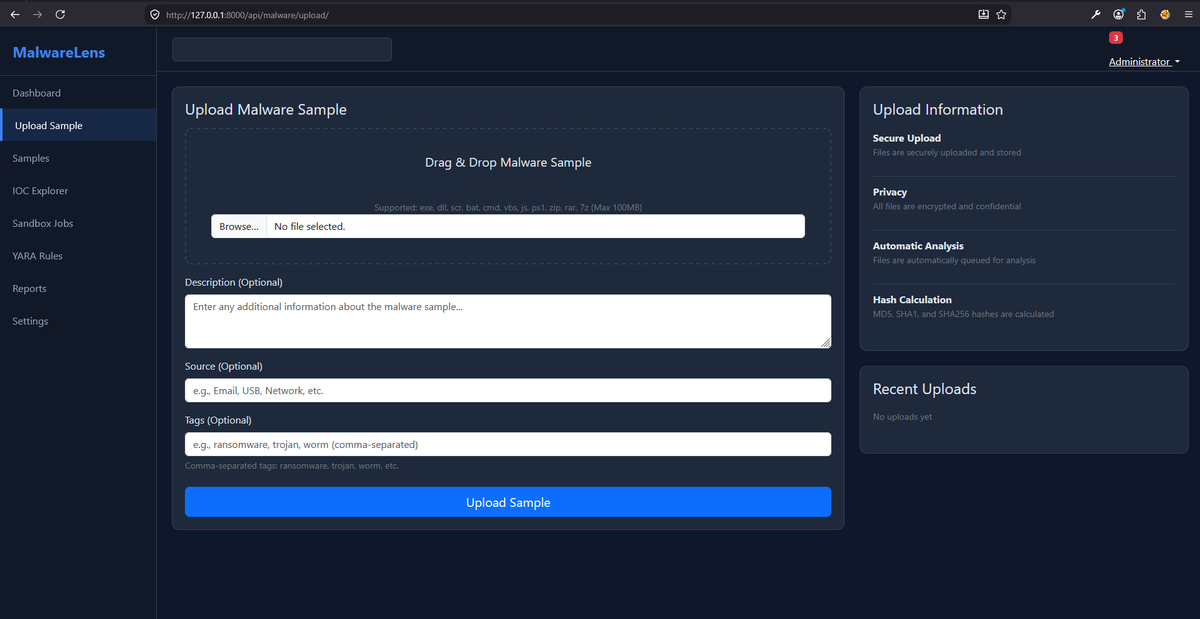The height and width of the screenshot is (619, 1200).
Task: Click the blue Upload Sample button
Action: tap(508, 502)
